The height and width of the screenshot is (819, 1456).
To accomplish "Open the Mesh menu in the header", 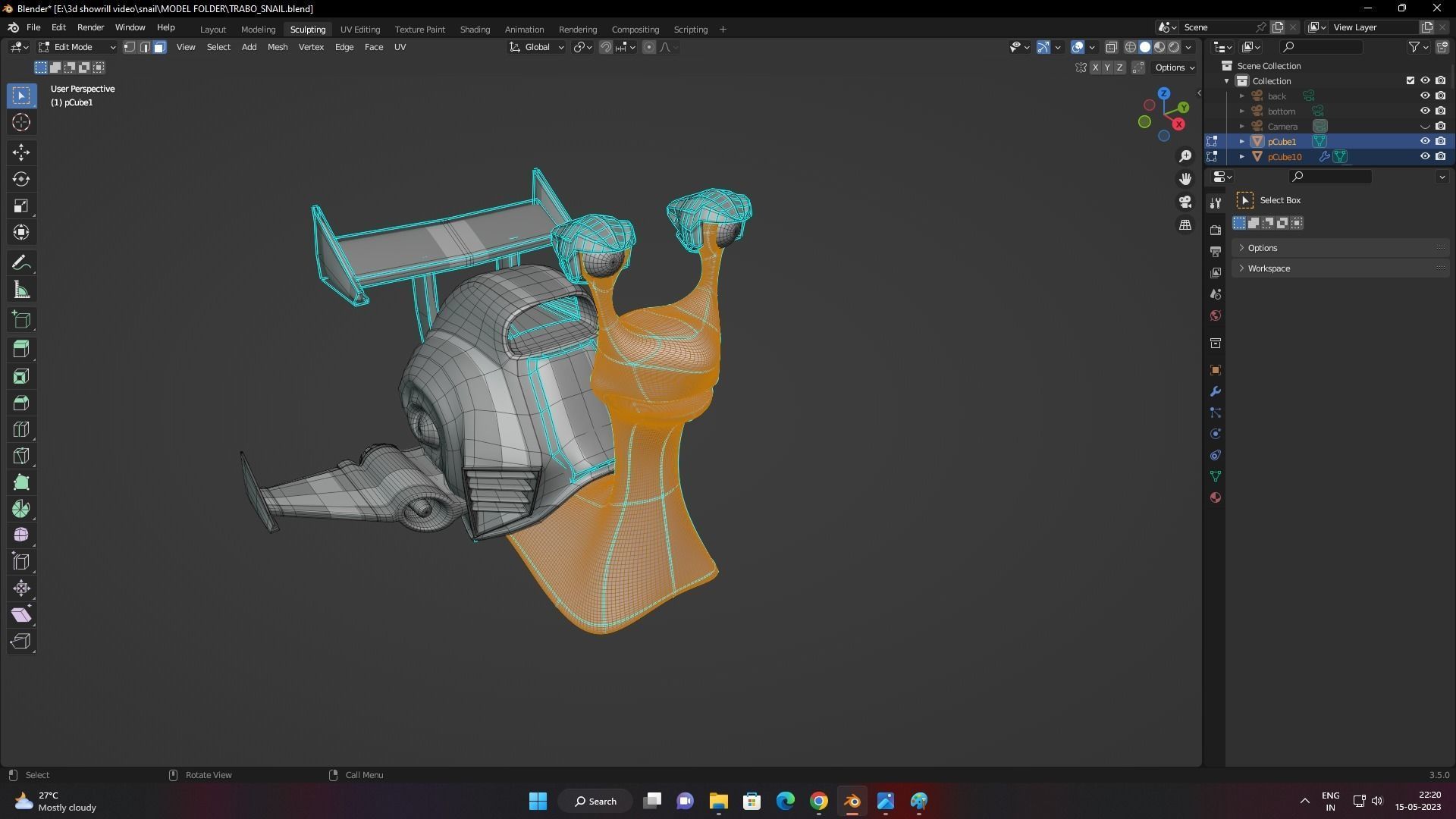I will 277,46.
